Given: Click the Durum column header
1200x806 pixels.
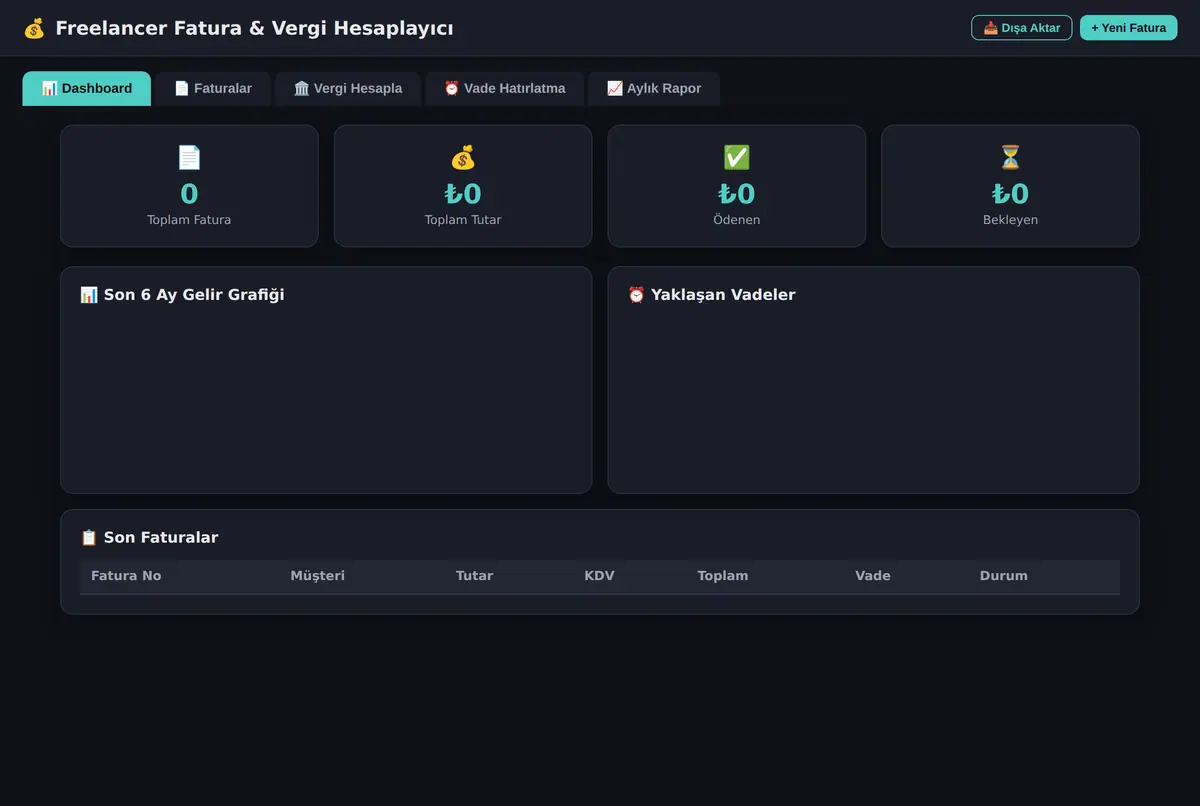Looking at the screenshot, I should (x=1004, y=576).
